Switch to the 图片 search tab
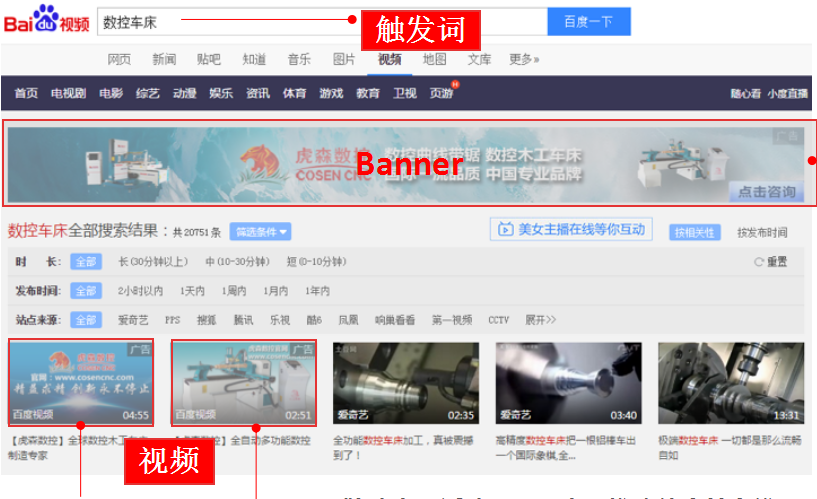Image resolution: width=817 pixels, height=499 pixels. click(344, 59)
